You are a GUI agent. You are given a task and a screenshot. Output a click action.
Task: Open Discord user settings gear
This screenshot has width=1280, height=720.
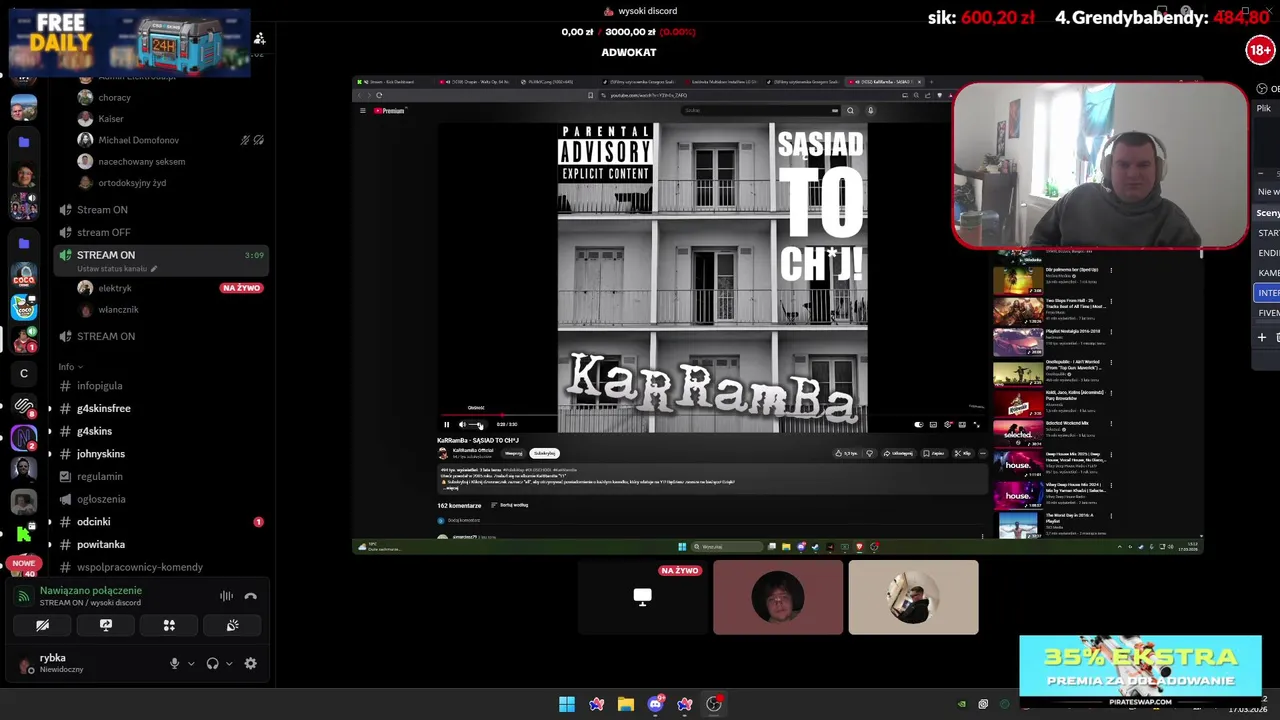click(251, 663)
